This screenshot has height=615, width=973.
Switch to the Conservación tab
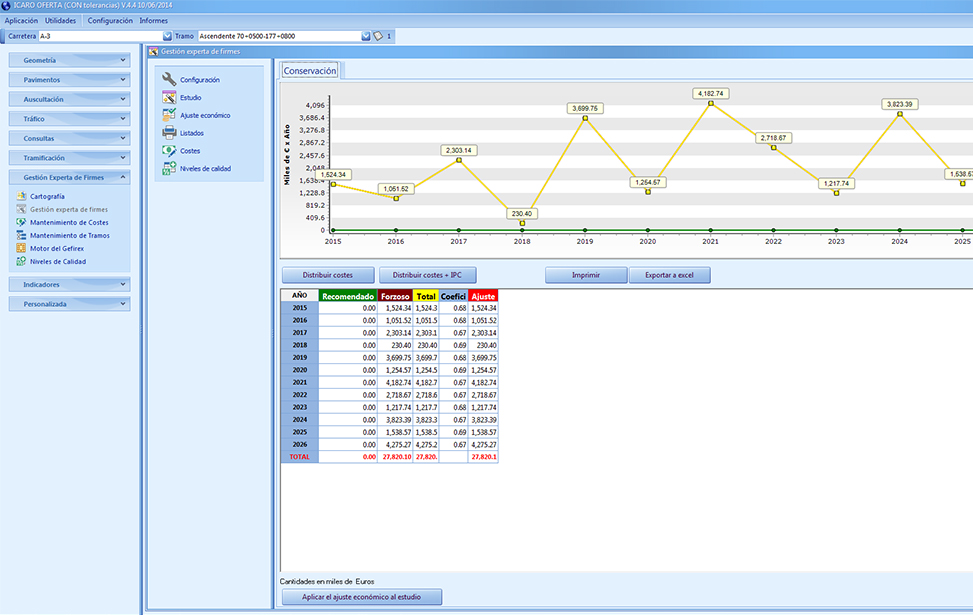(310, 71)
